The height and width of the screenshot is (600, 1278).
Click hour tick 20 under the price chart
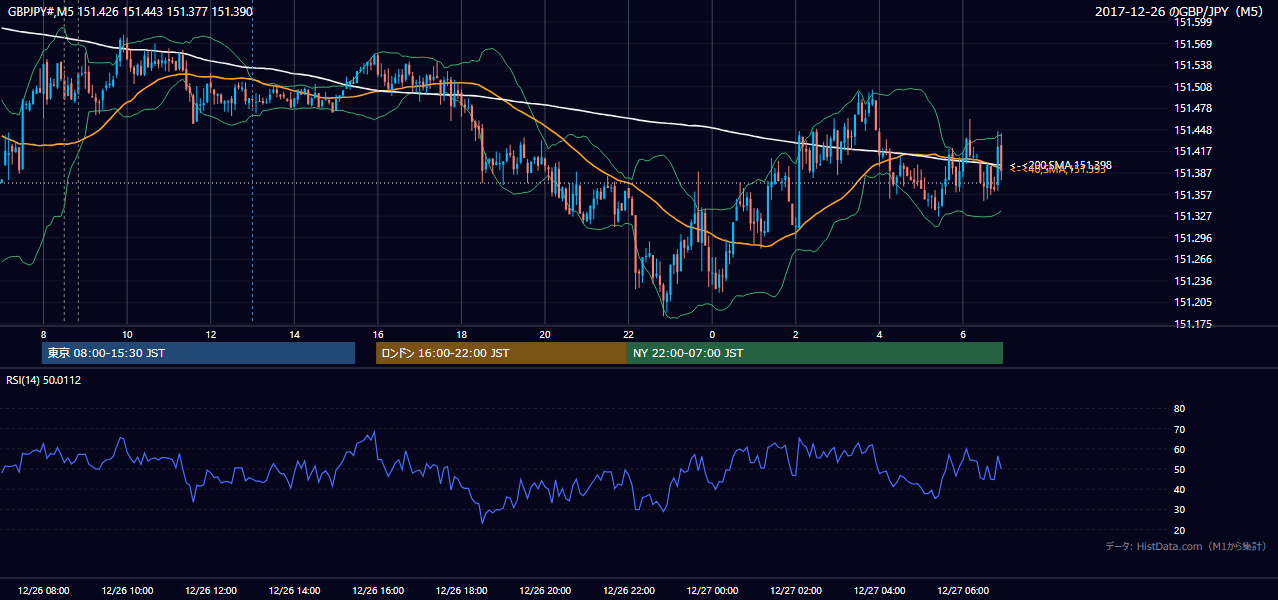click(545, 334)
